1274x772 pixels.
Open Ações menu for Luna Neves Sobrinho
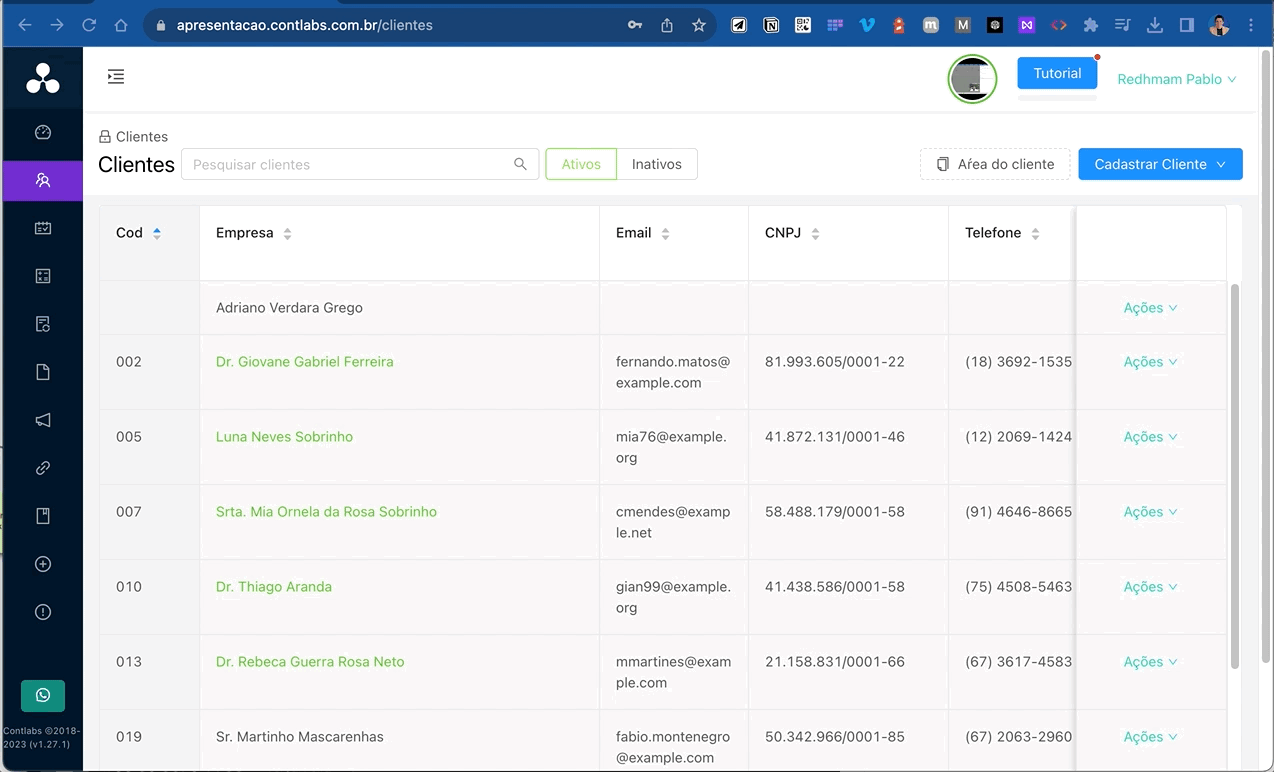pyautogui.click(x=1150, y=437)
